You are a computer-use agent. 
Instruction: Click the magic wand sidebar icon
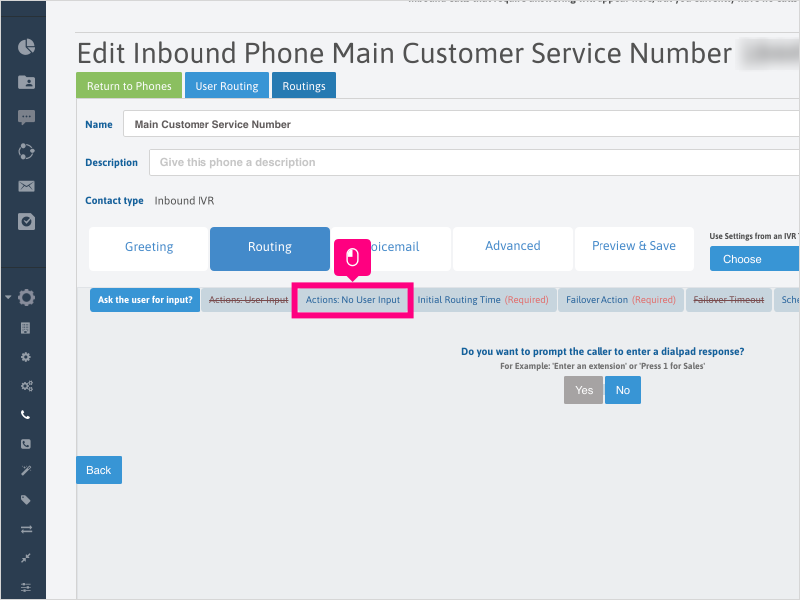point(26,470)
